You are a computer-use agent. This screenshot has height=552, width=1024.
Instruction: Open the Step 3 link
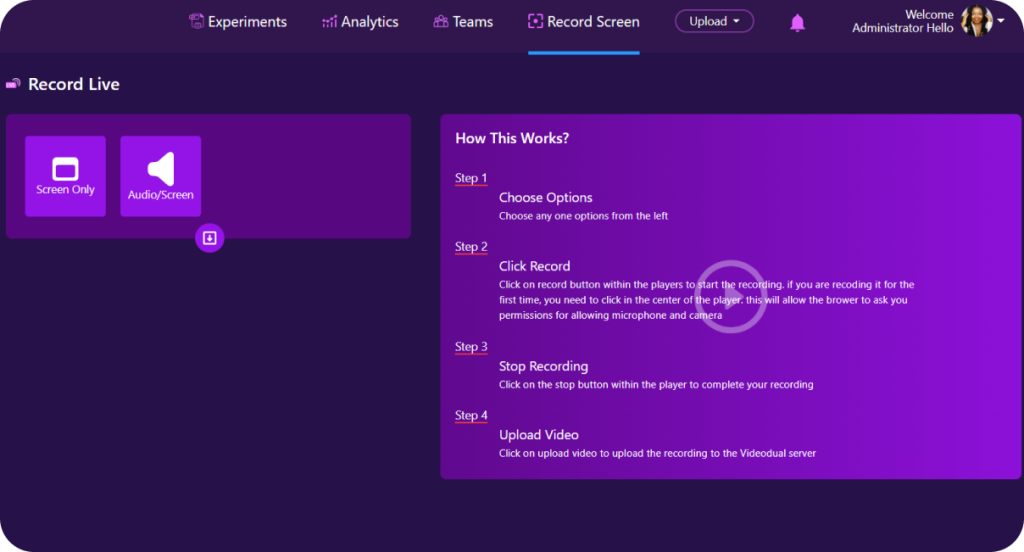pyautogui.click(x=471, y=347)
